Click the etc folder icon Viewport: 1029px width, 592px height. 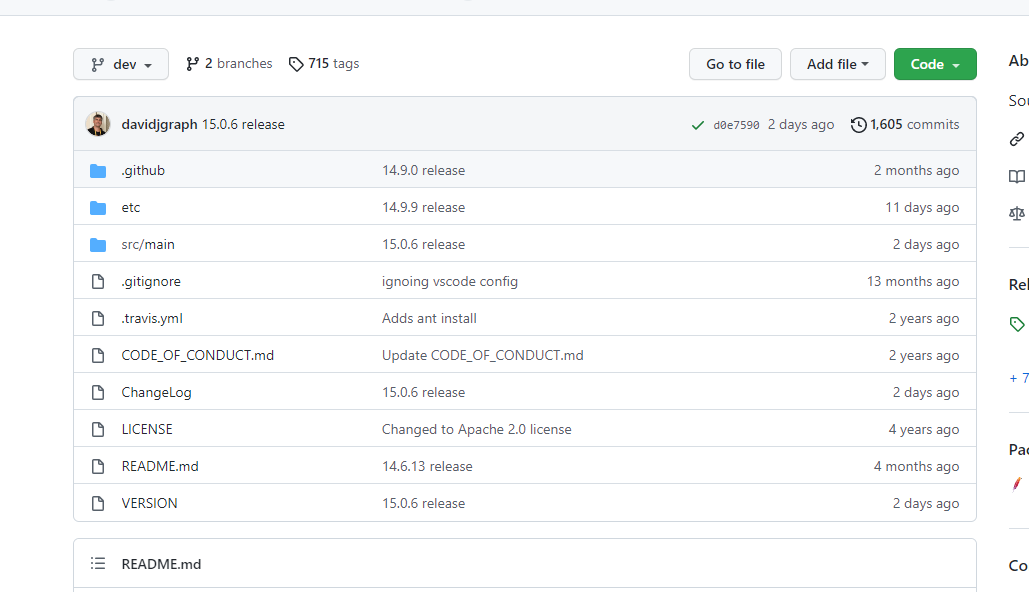pyautogui.click(x=98, y=207)
